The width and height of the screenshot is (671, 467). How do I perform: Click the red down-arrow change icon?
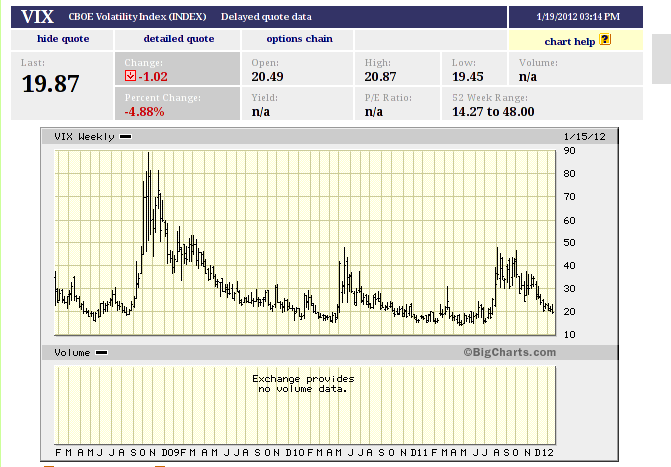click(x=130, y=76)
